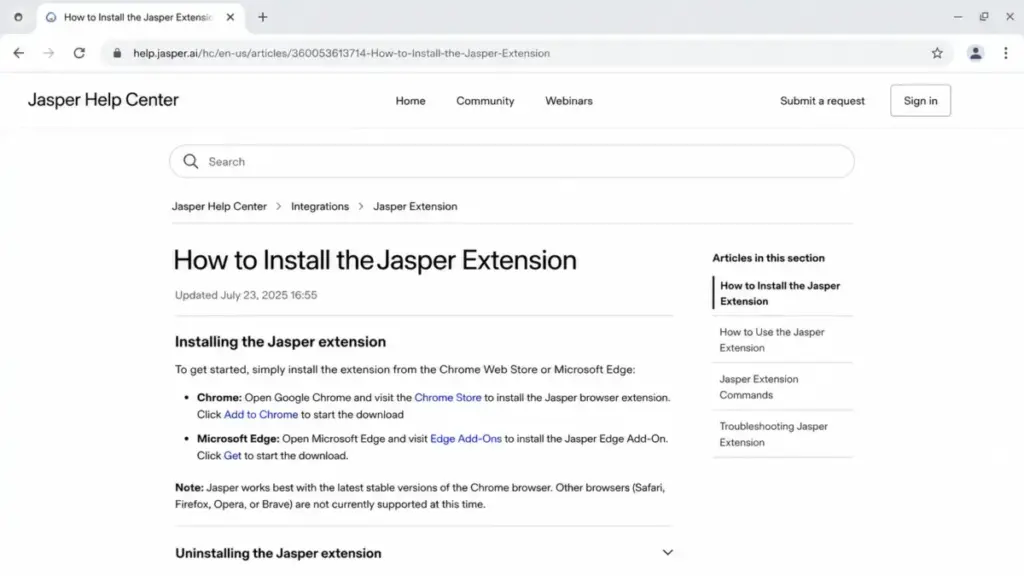This screenshot has height=576, width=1024.
Task: Minimize the browser window
Action: coord(957,17)
